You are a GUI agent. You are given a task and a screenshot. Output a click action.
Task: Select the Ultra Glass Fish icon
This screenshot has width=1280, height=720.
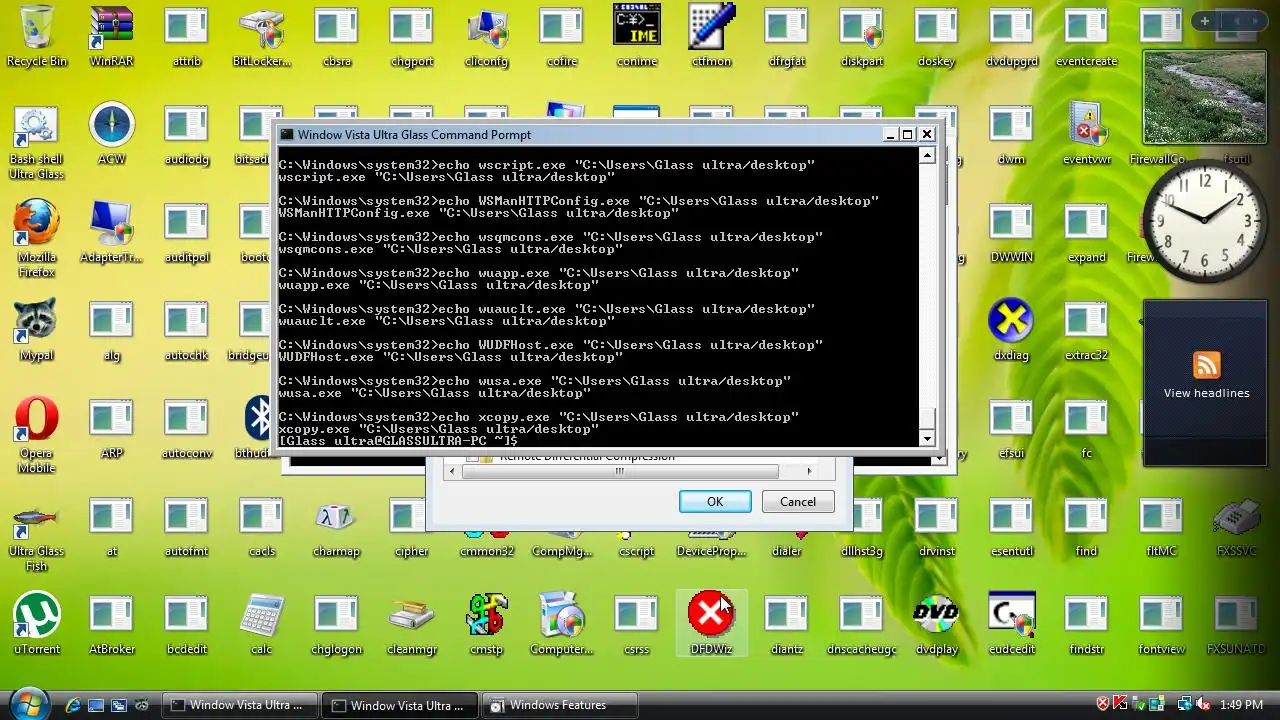click(37, 533)
